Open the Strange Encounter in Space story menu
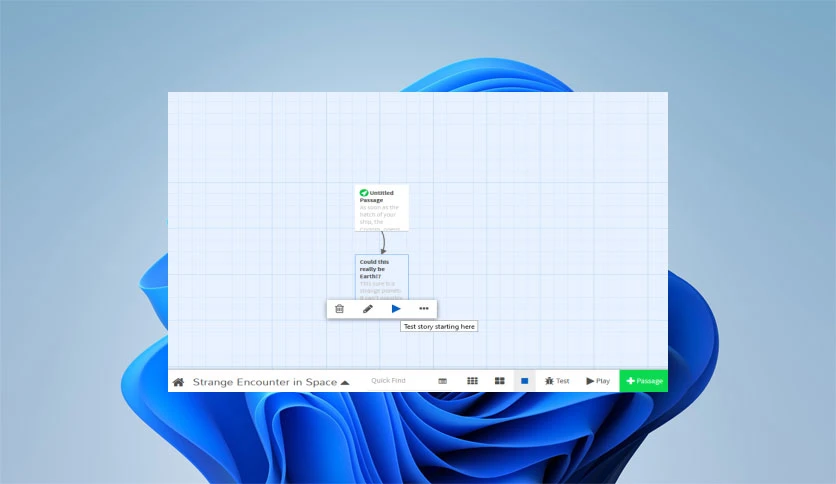The height and width of the screenshot is (484, 836). click(271, 382)
